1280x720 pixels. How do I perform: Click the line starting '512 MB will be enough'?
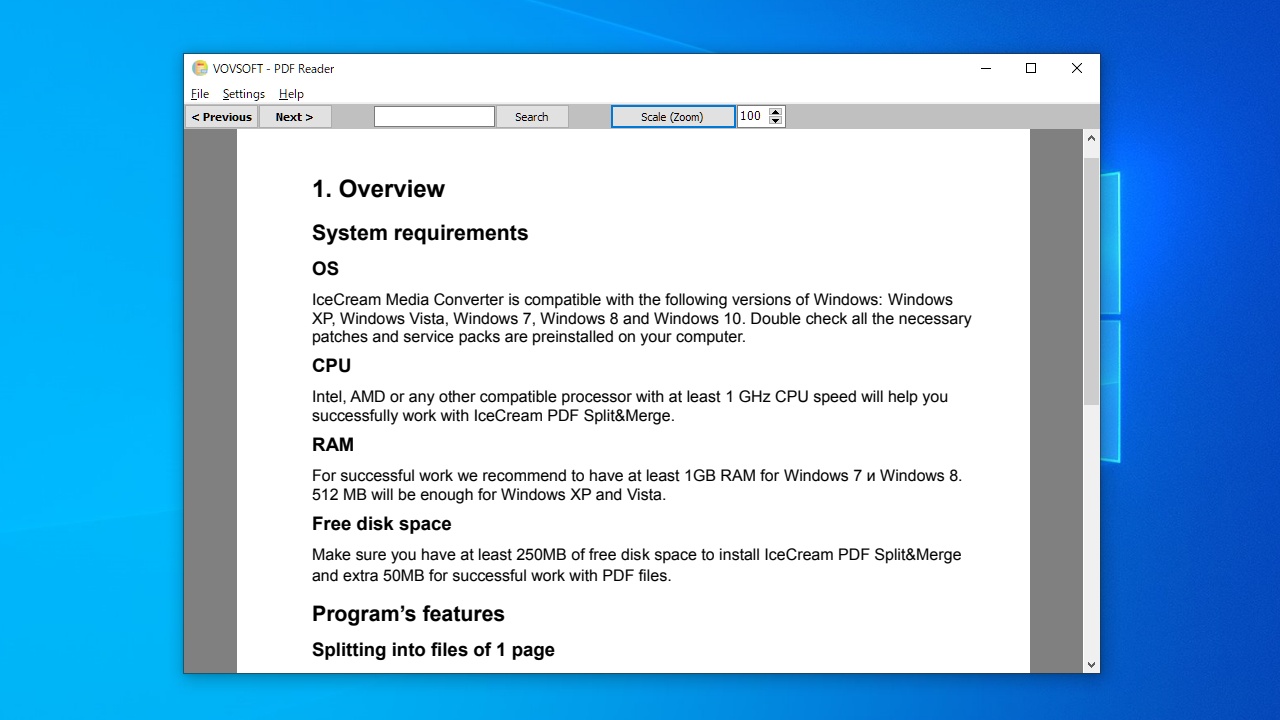point(489,495)
